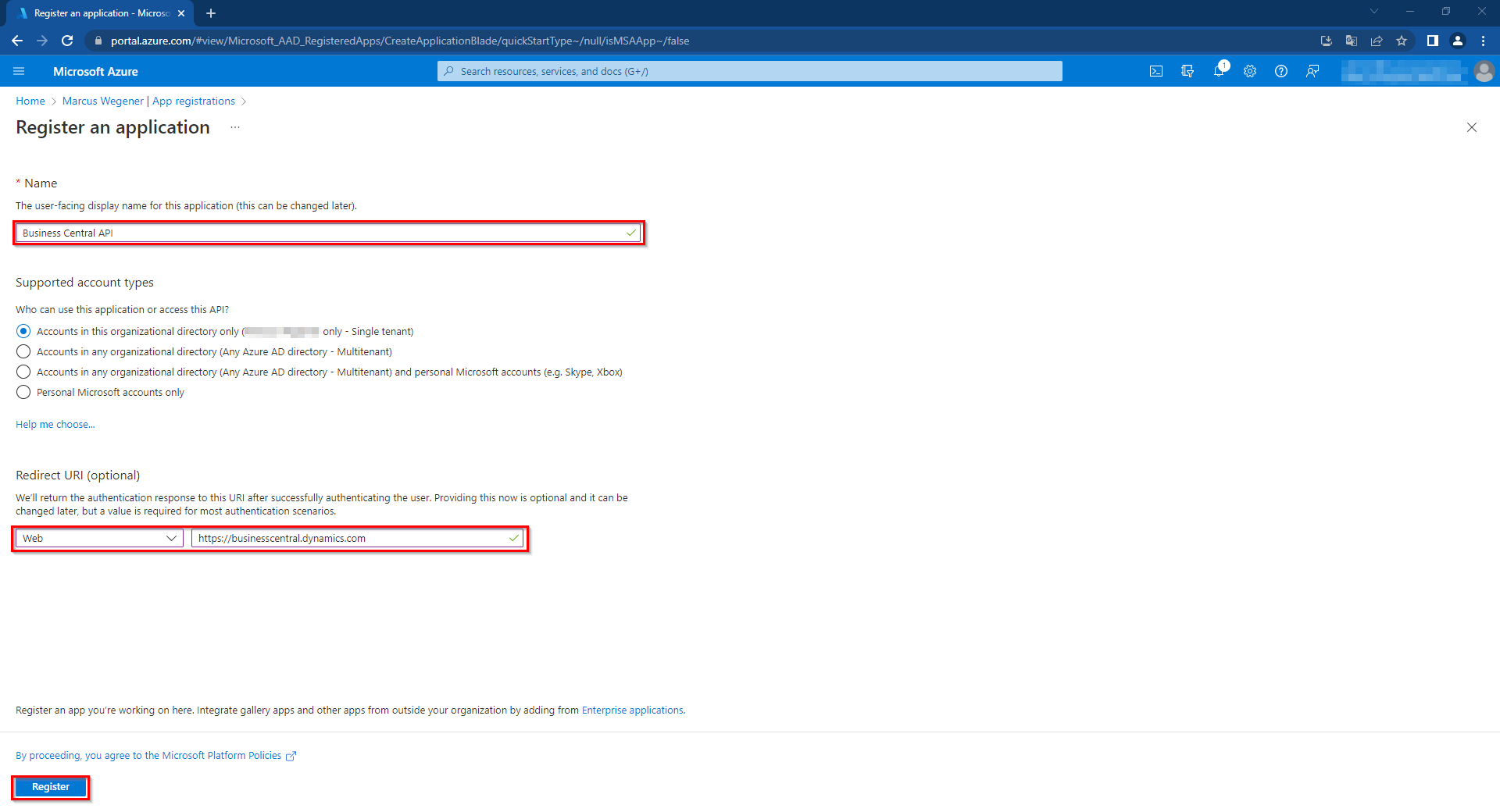Open the Help question mark icon
Viewport: 1500px width, 812px height.
1281,71
